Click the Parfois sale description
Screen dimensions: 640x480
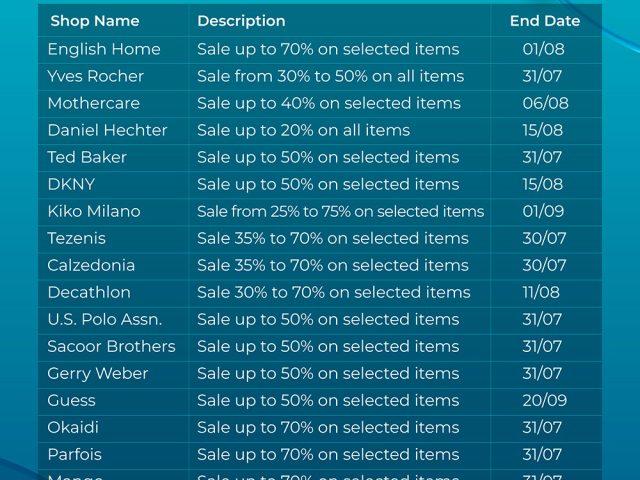coord(328,455)
